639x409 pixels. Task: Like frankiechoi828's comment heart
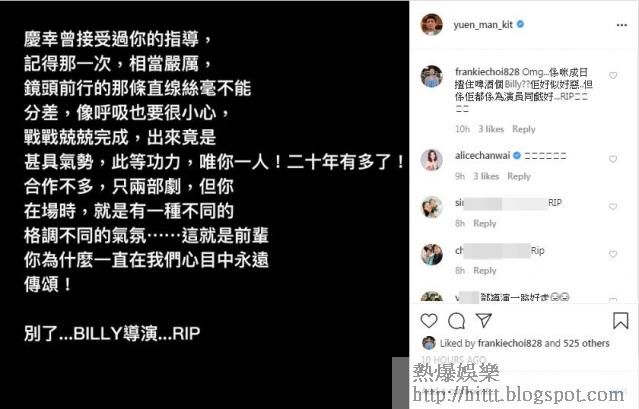tap(613, 75)
